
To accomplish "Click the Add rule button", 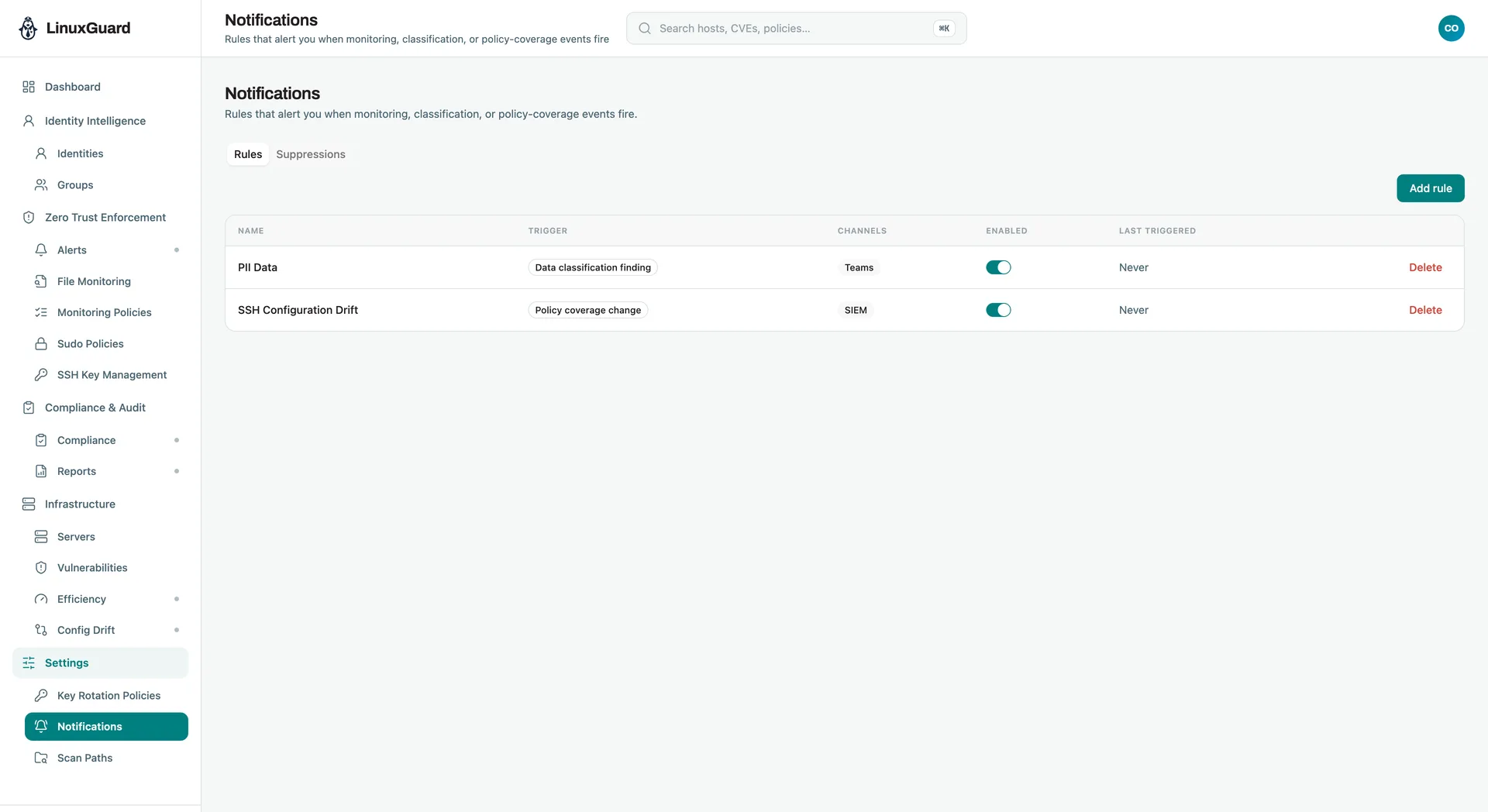I will [x=1431, y=188].
